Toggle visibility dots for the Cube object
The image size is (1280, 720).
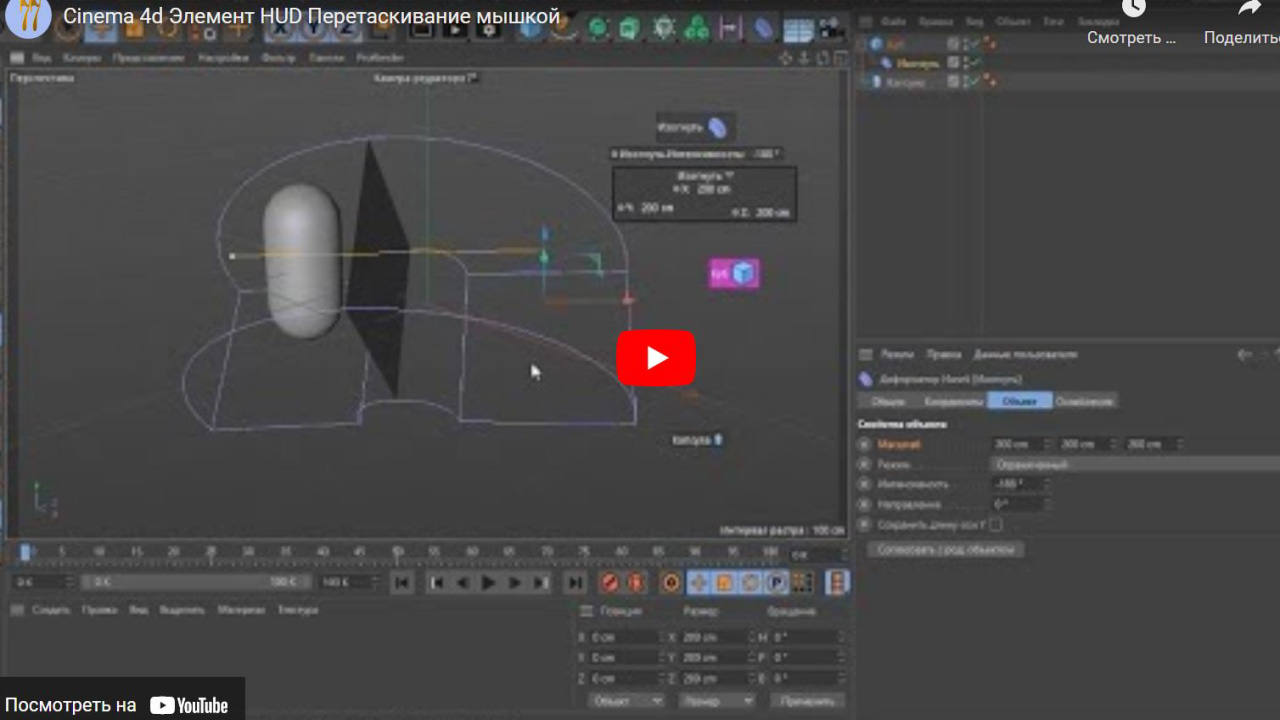(965, 44)
